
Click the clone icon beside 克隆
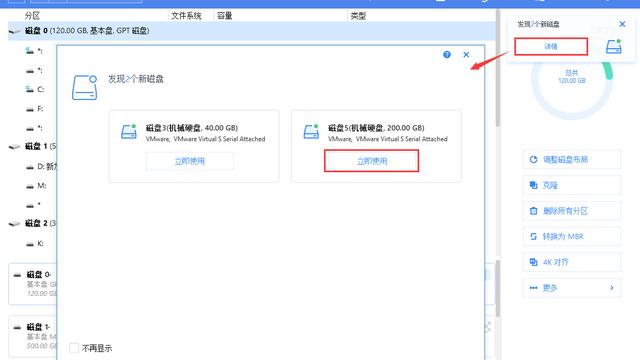[533, 185]
